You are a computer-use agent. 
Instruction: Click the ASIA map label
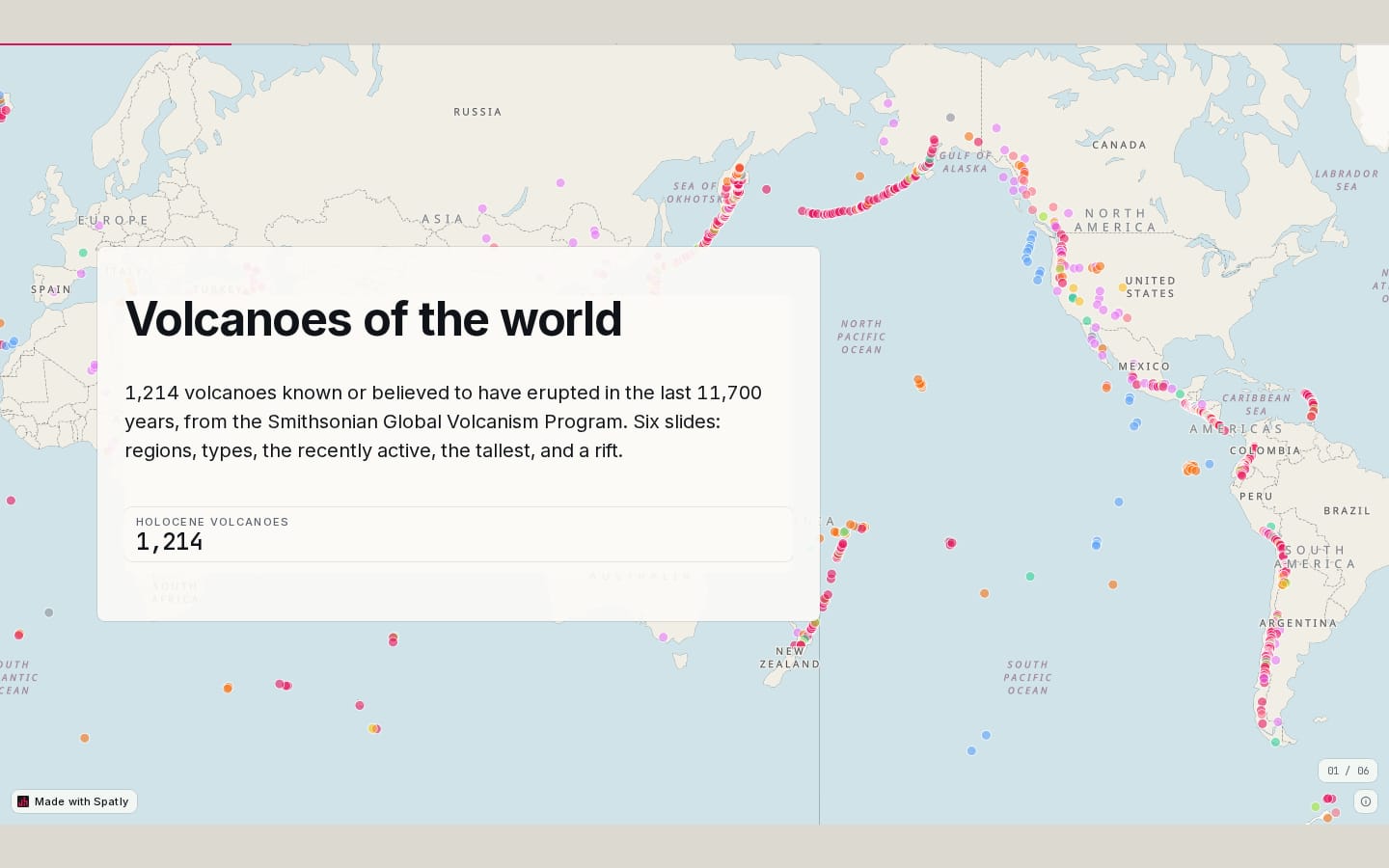coord(442,220)
